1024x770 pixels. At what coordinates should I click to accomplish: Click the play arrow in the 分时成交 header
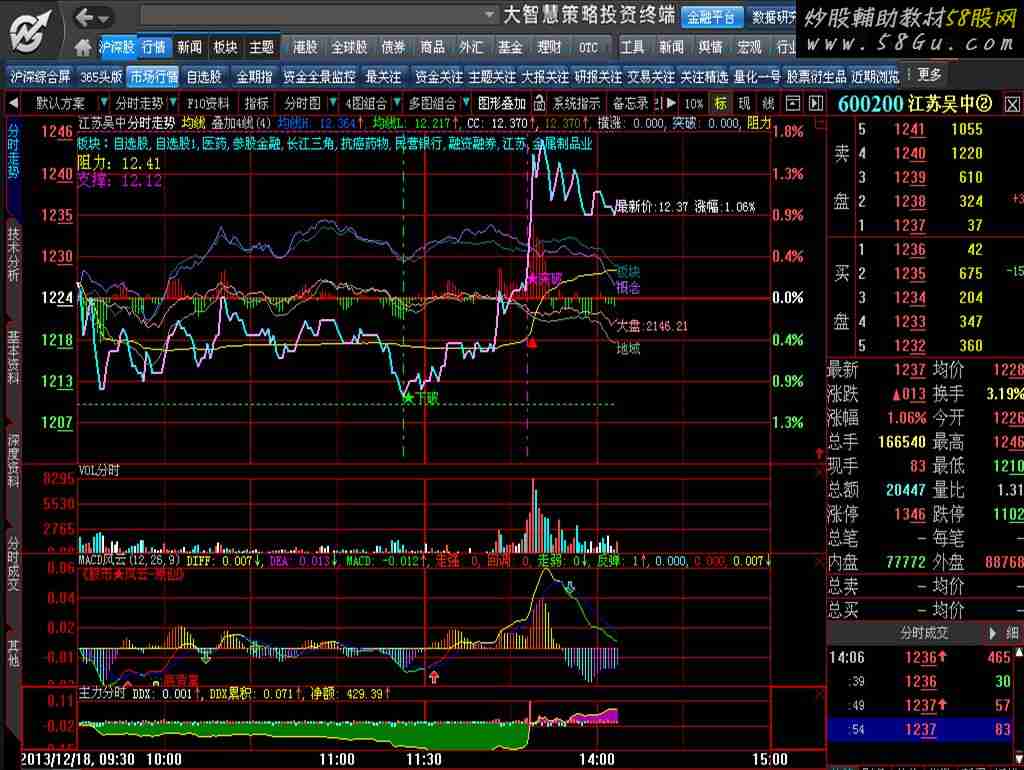click(x=993, y=632)
